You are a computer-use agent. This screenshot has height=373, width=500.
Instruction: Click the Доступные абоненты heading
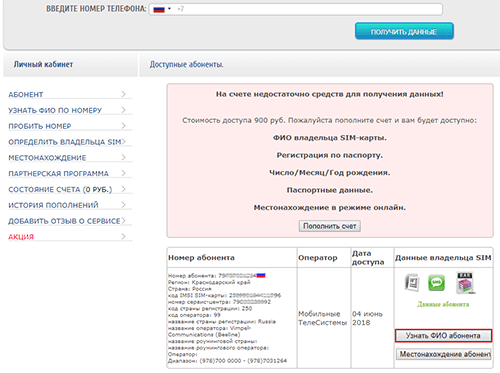click(186, 64)
